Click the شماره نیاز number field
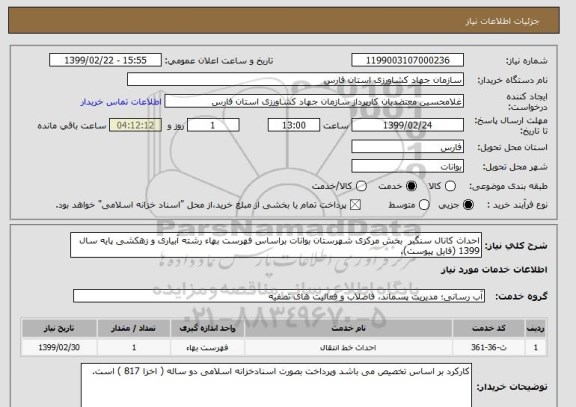The width and height of the screenshot is (576, 407). click(x=407, y=60)
